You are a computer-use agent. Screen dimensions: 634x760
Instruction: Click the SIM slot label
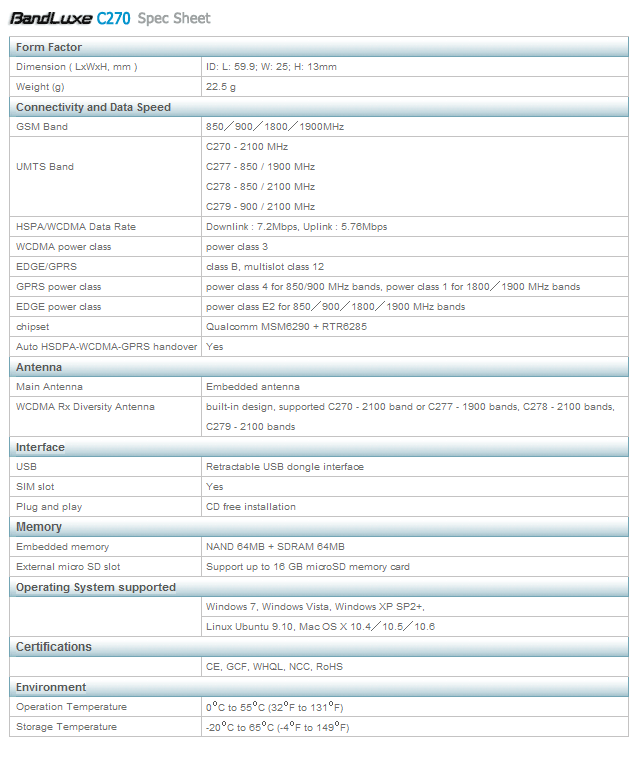point(35,487)
